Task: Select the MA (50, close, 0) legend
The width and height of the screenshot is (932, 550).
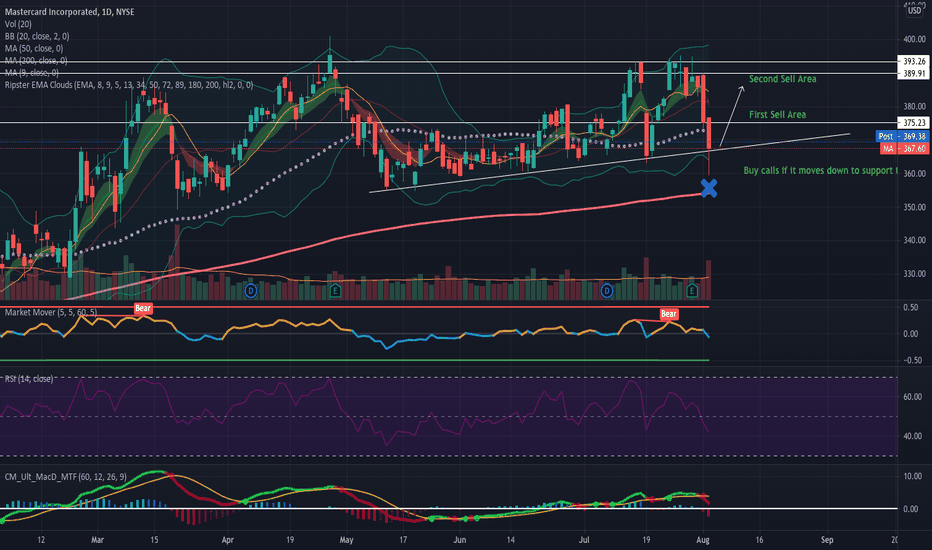Action: pos(34,49)
